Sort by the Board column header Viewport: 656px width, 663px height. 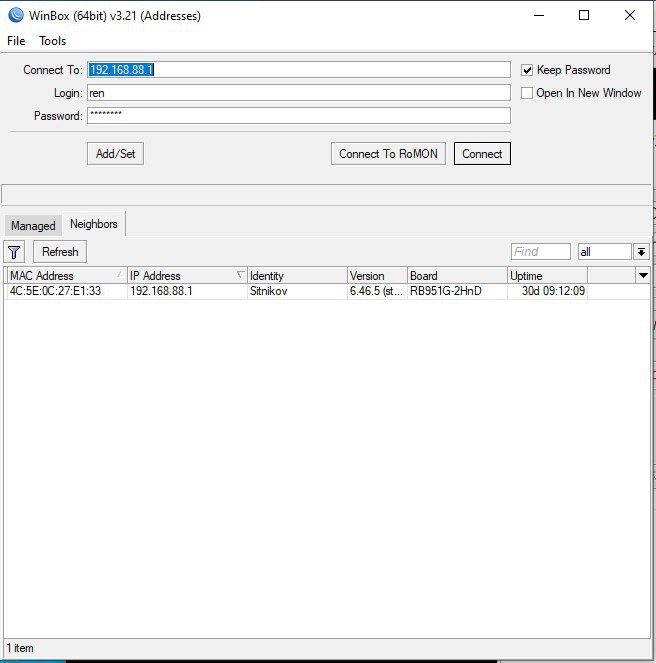457,276
